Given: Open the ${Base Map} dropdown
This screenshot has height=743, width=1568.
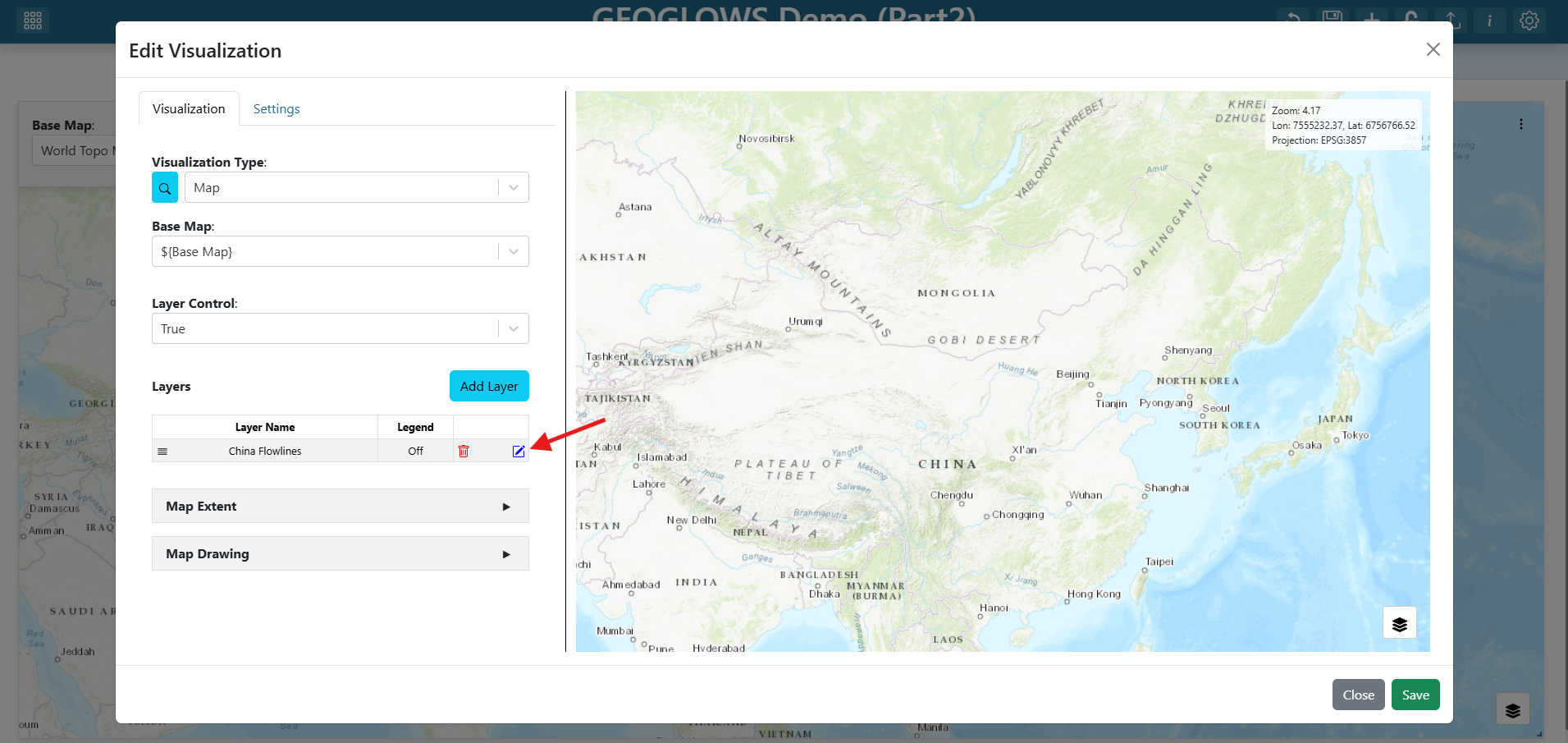Looking at the screenshot, I should click(x=341, y=251).
